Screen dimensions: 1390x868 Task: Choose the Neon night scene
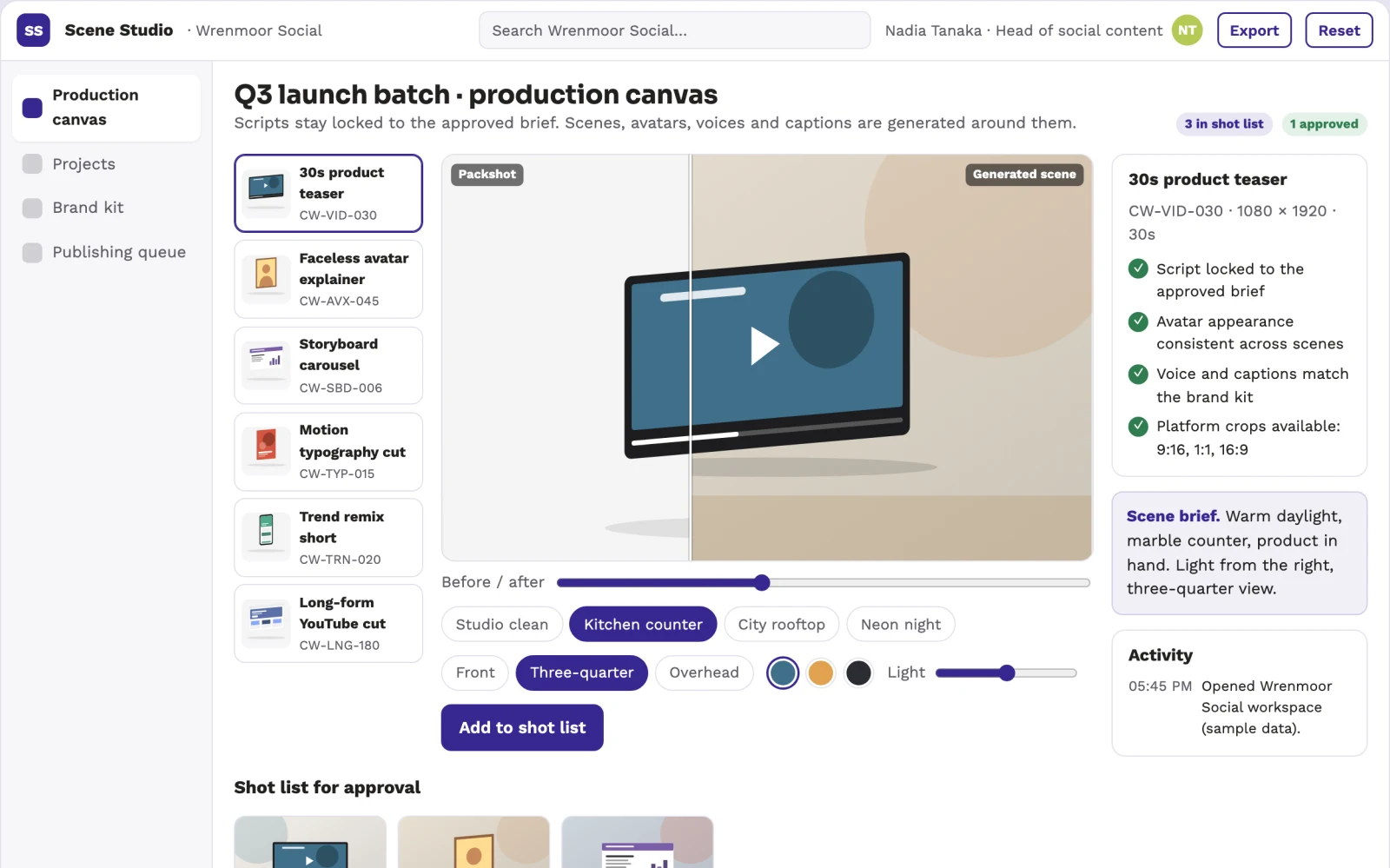pyautogui.click(x=901, y=624)
